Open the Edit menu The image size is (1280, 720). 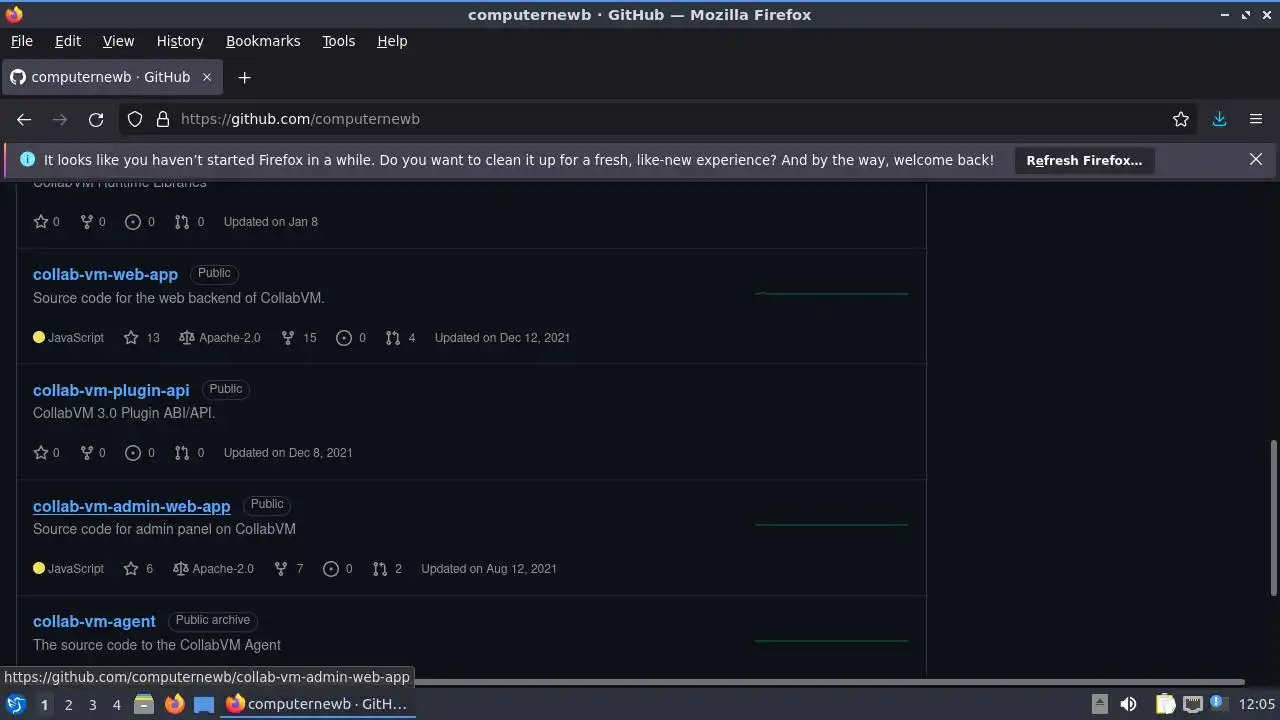coord(68,41)
